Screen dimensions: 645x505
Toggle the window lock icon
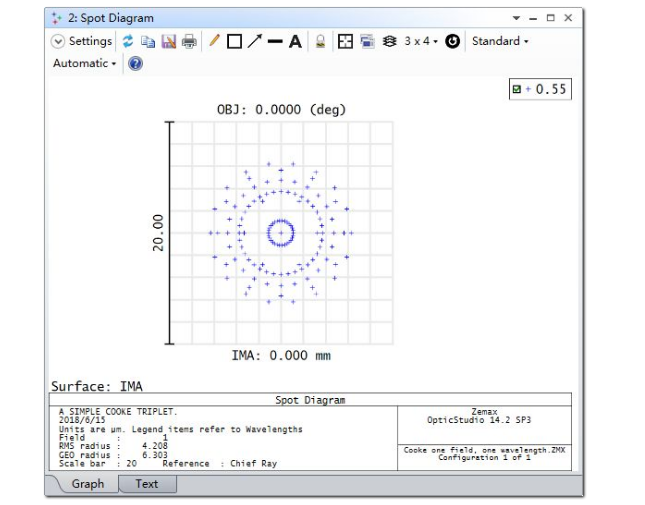[x=320, y=42]
